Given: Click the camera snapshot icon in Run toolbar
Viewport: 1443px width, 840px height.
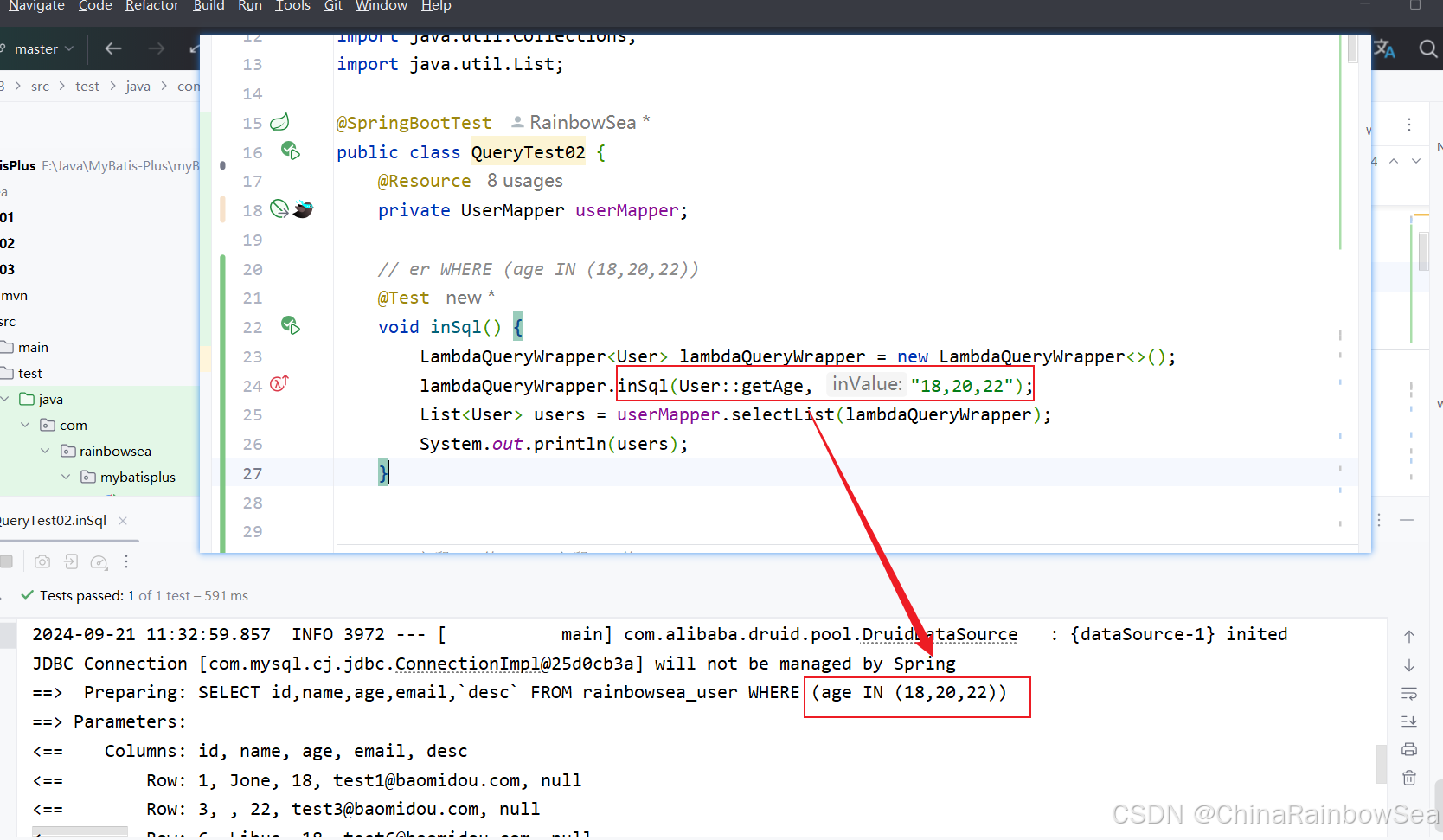Looking at the screenshot, I should coord(42,561).
